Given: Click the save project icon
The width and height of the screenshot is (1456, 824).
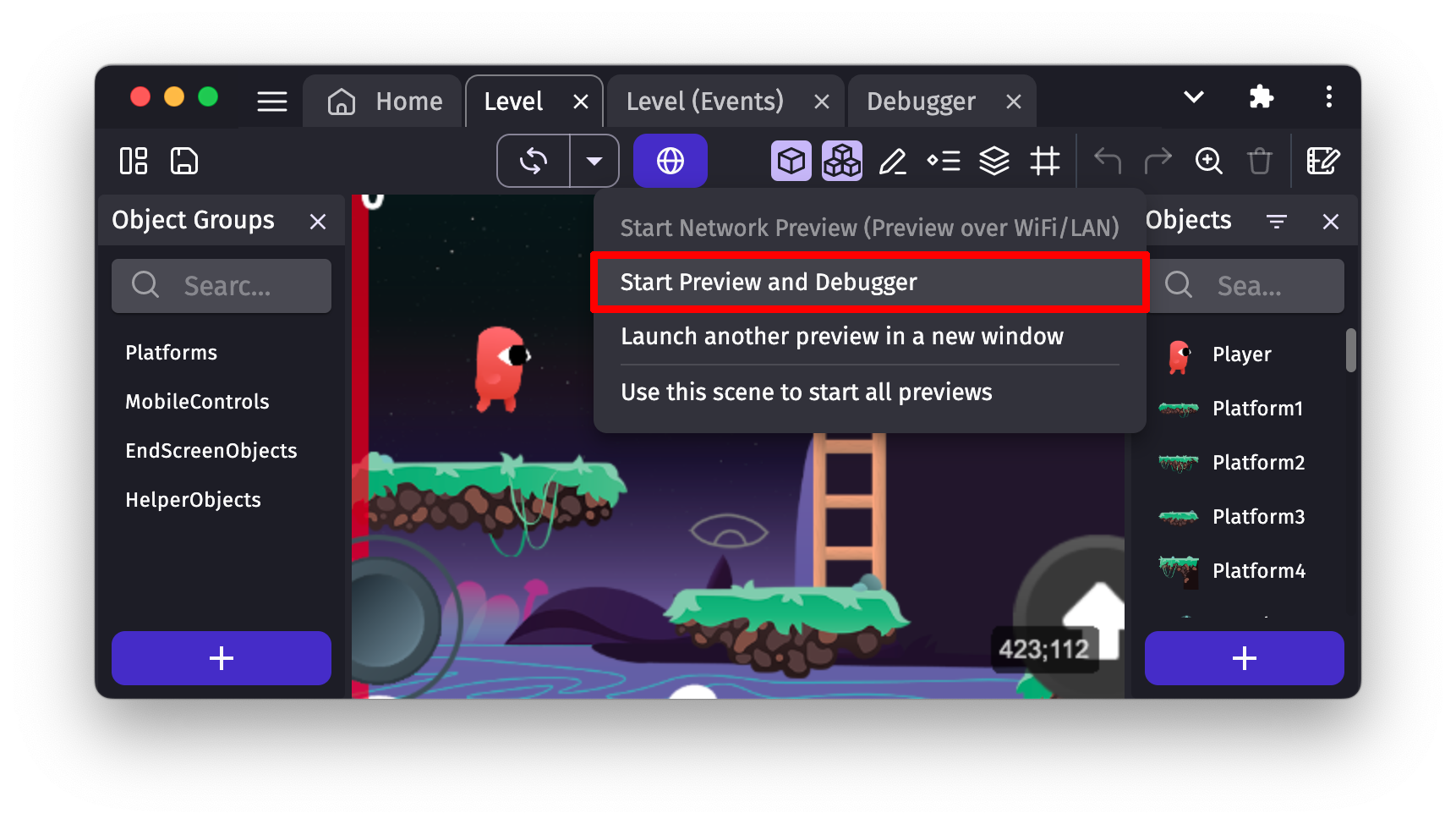Looking at the screenshot, I should 183,161.
